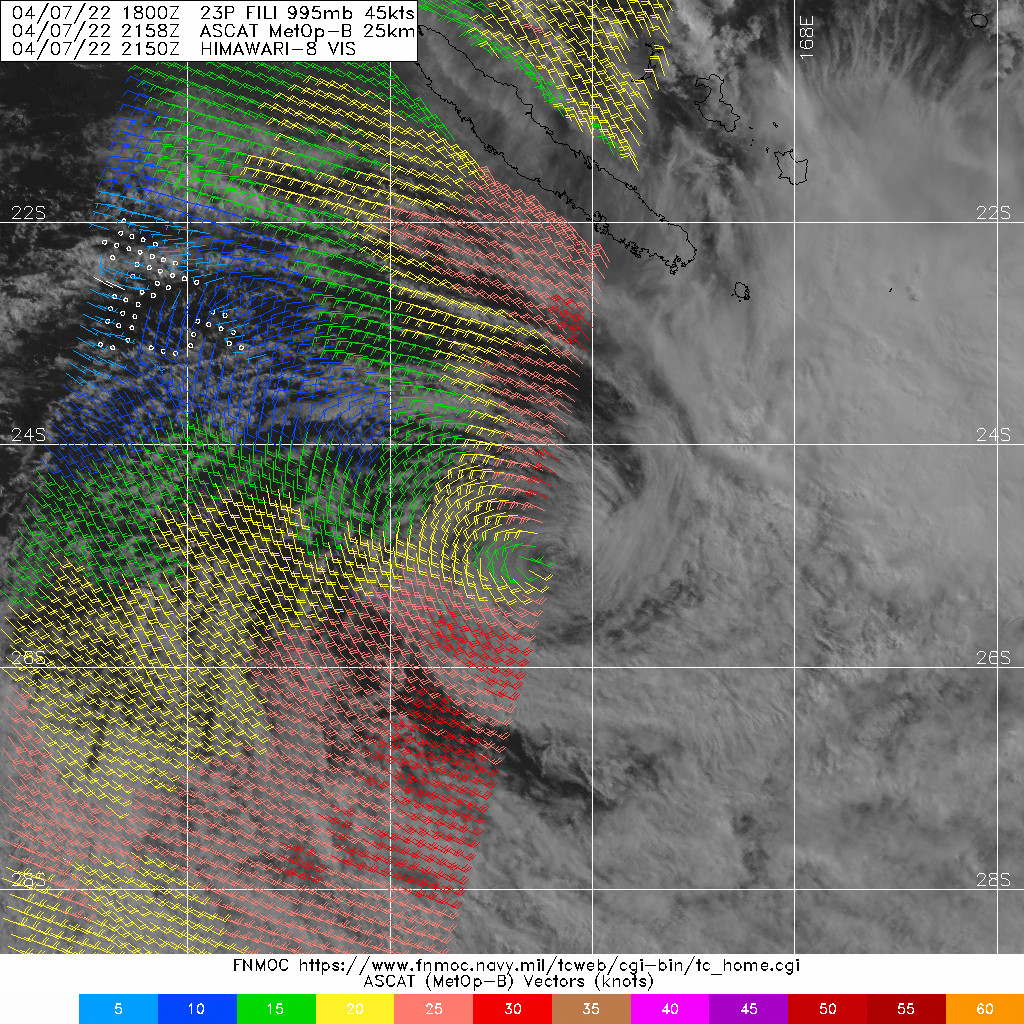Click the right-side 26S latitude label

(993, 658)
